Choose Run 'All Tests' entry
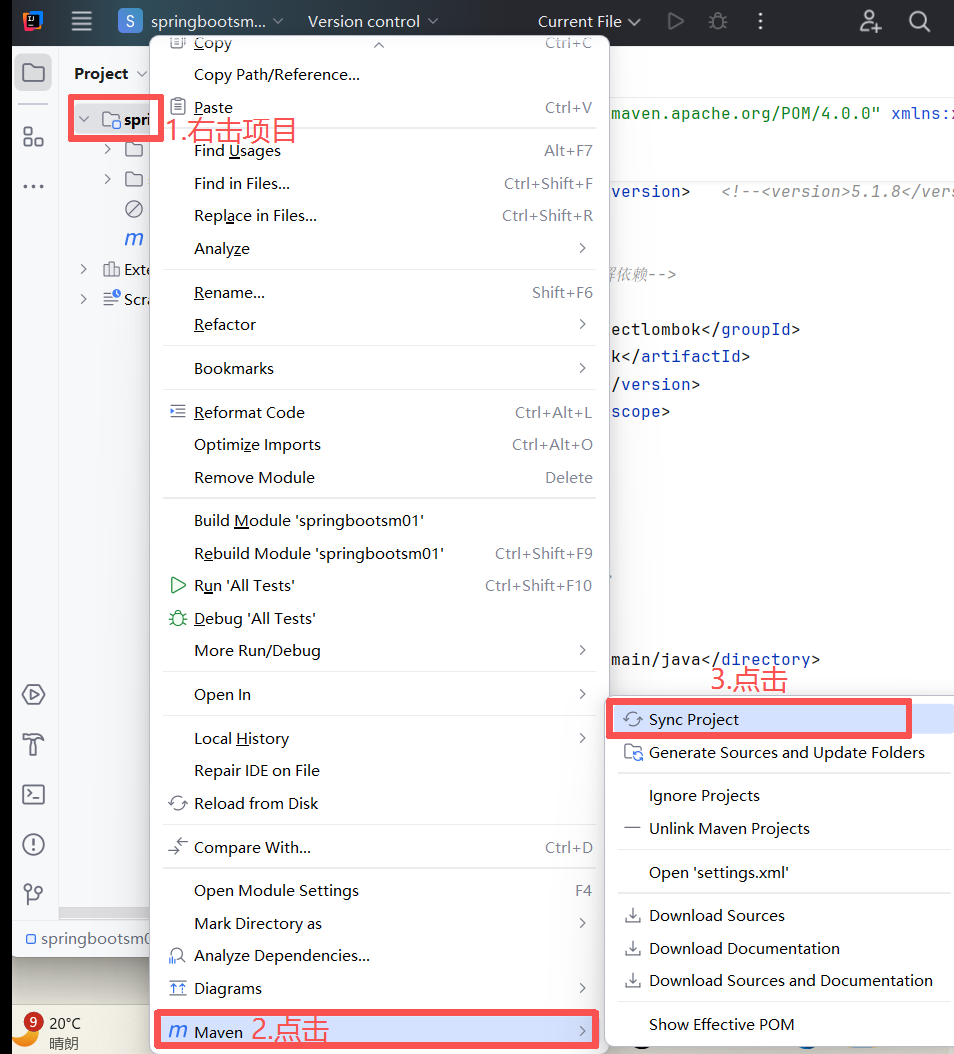This screenshot has width=954, height=1054. [x=379, y=585]
